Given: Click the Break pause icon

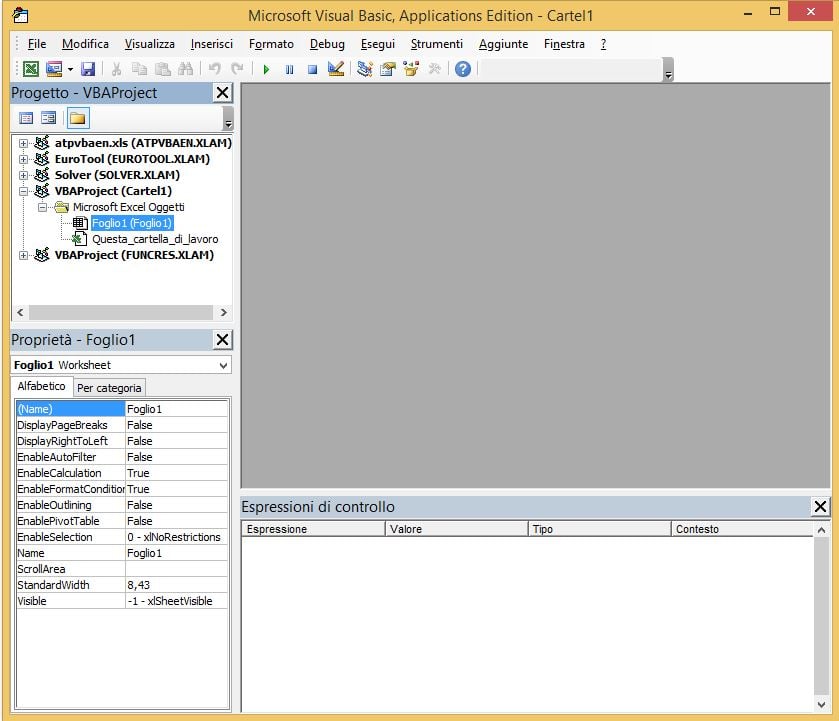Looking at the screenshot, I should tap(289, 69).
